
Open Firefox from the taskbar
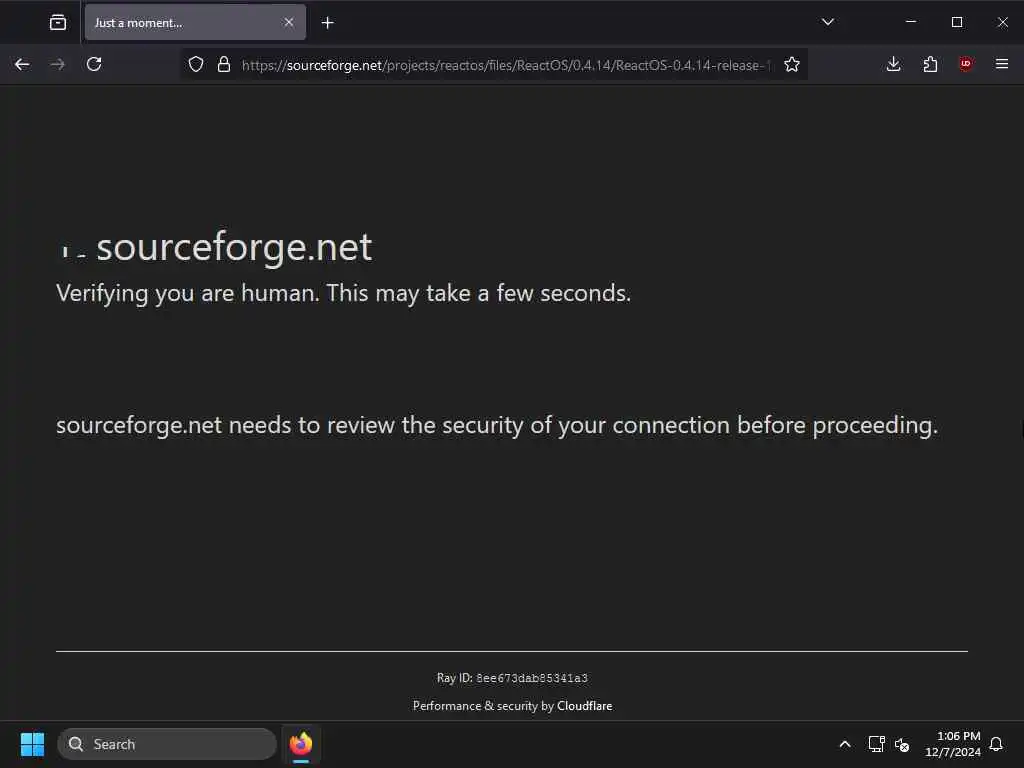click(x=301, y=744)
